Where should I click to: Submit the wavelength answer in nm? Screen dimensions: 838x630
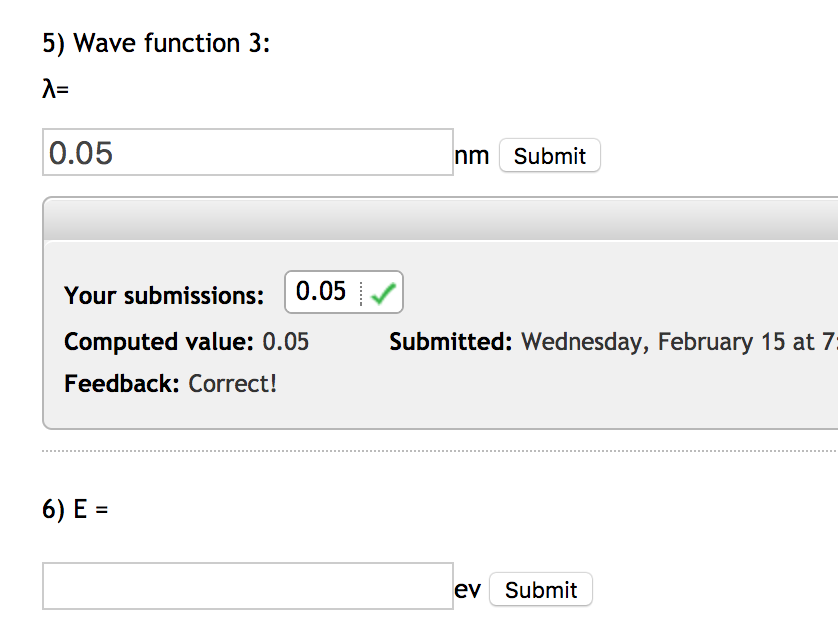tap(549, 156)
